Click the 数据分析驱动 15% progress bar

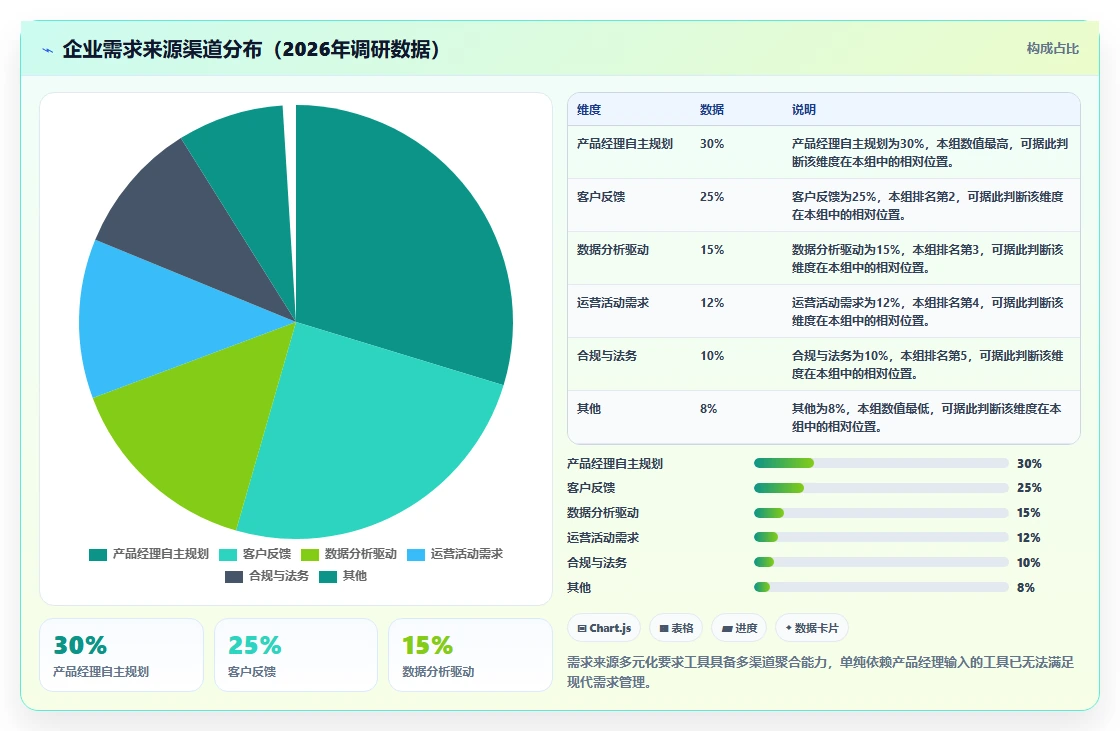(881, 513)
